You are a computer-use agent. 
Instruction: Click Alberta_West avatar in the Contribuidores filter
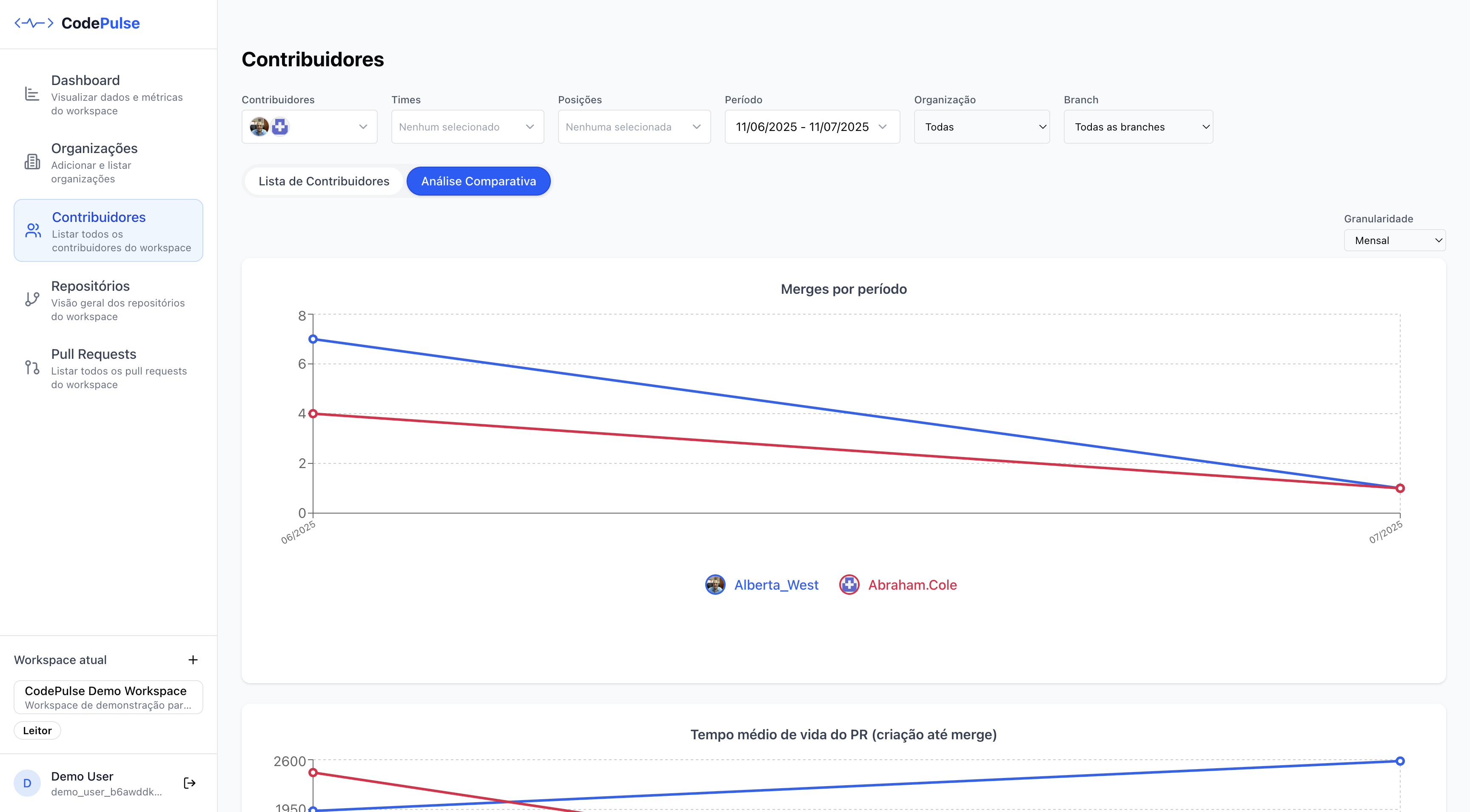259,127
